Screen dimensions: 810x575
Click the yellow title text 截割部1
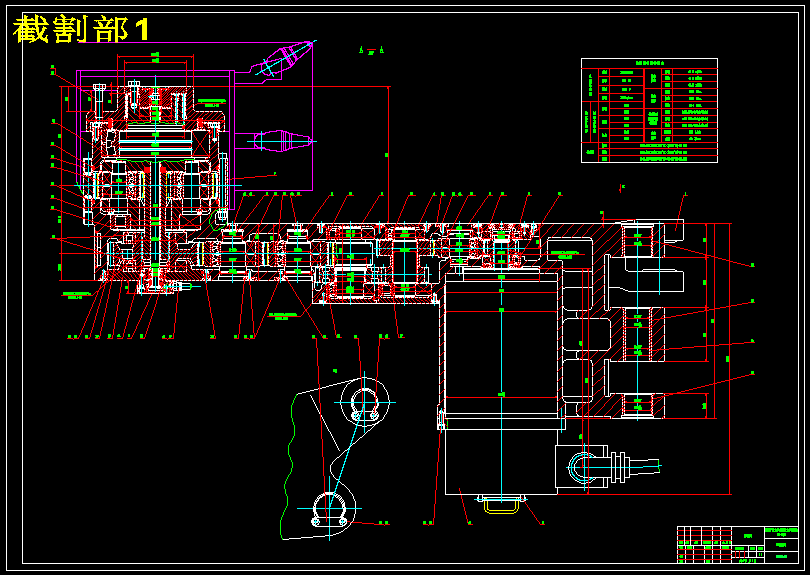81,29
